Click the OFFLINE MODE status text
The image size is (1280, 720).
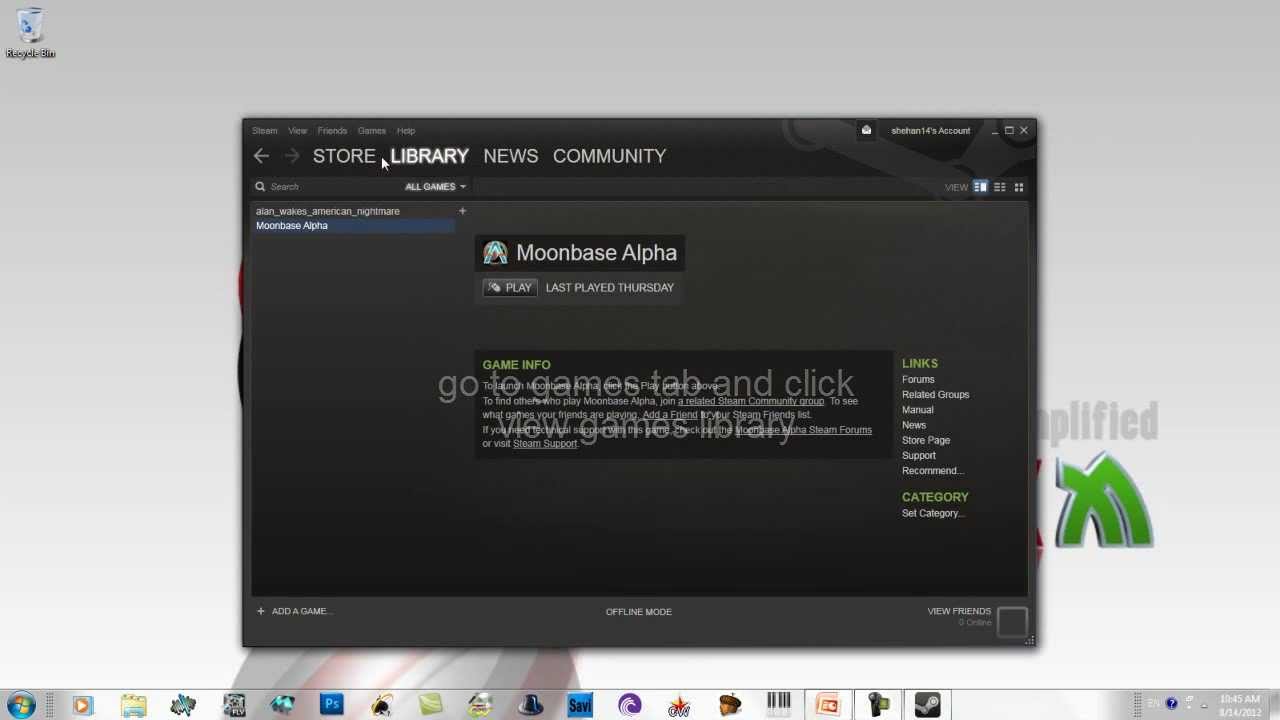(638, 612)
